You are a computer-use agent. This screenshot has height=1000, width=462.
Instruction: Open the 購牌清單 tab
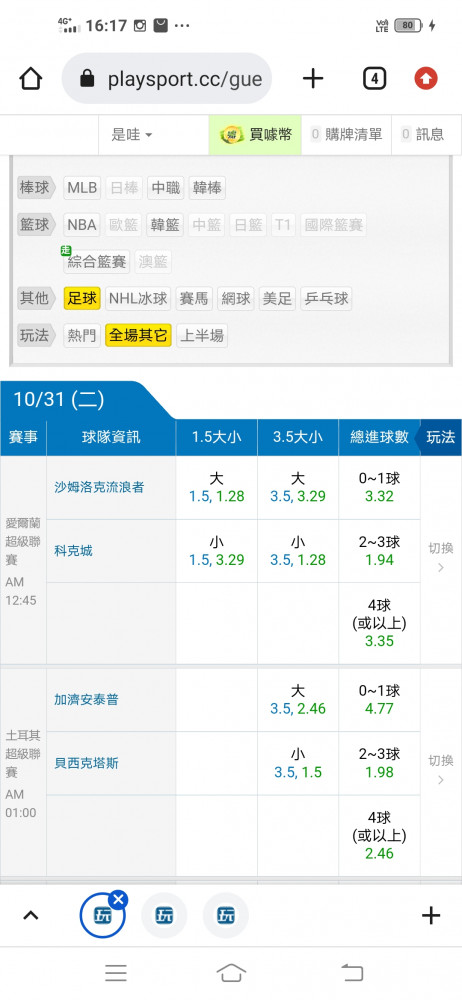coord(346,135)
